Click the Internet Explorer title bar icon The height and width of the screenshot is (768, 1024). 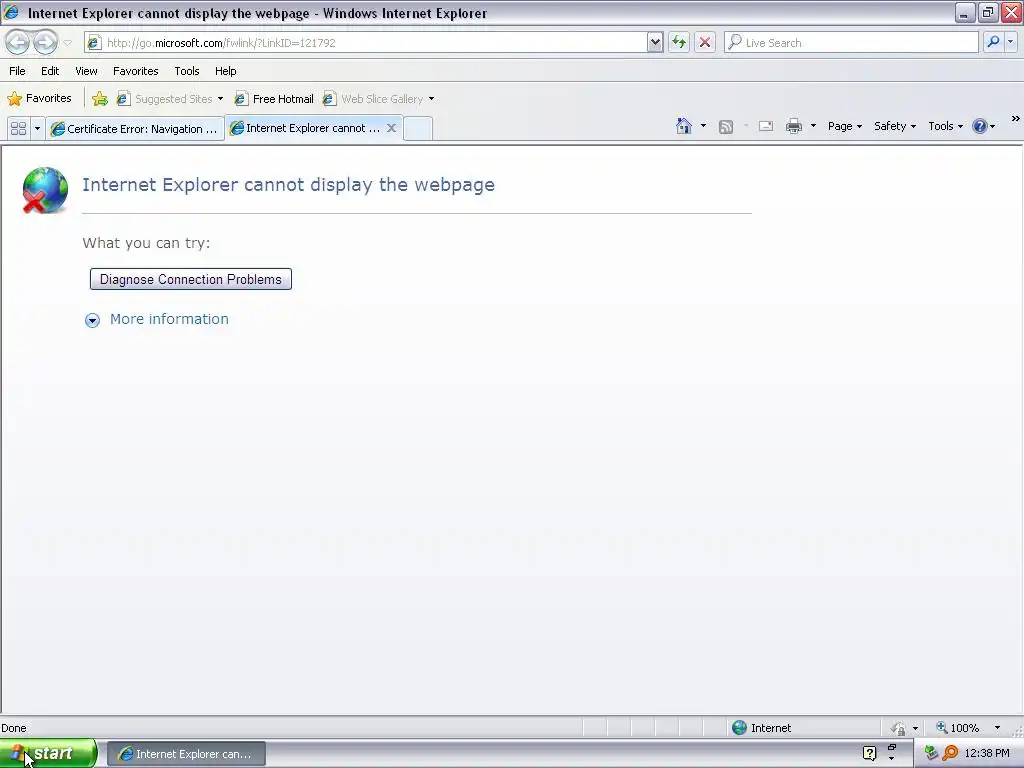[x=11, y=12]
